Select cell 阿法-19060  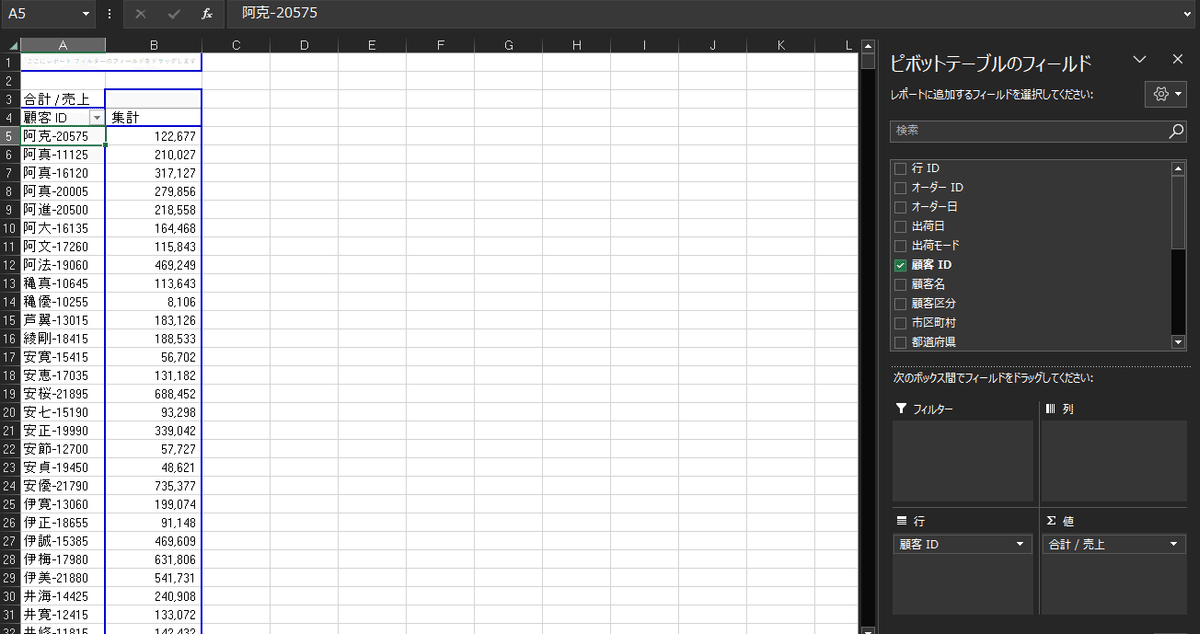[62, 265]
